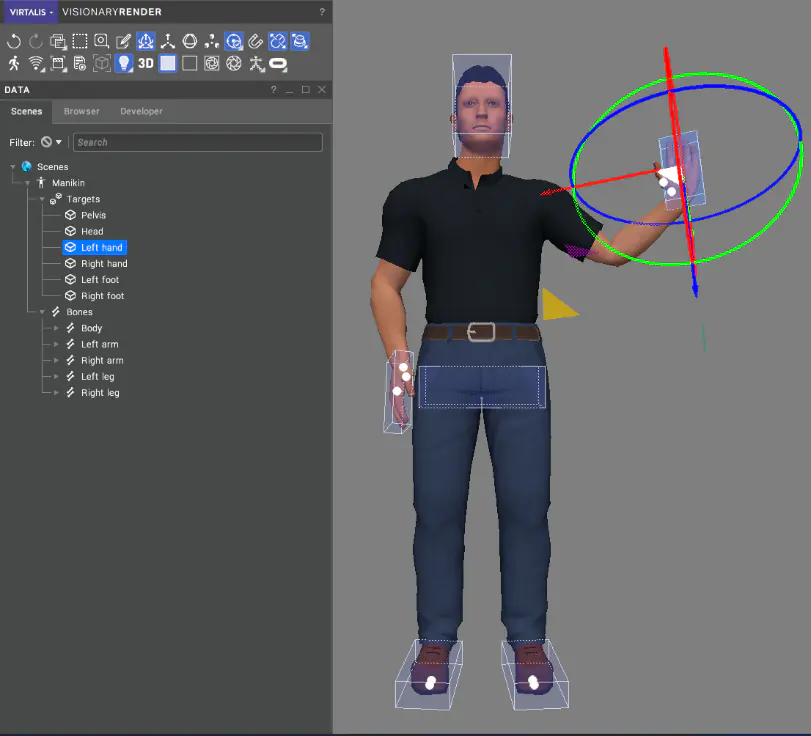Collapse the Bones group
811x736 pixels.
42,312
